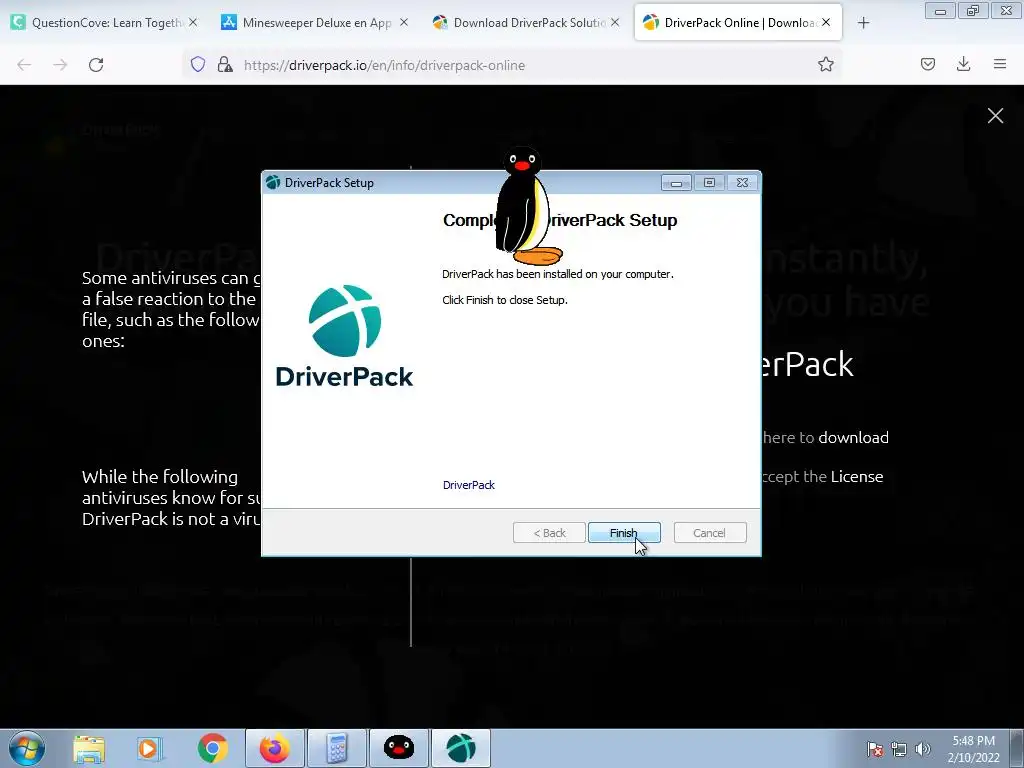1024x768 pixels.
Task: Click the Back button in setup dialog
Action: tap(549, 533)
